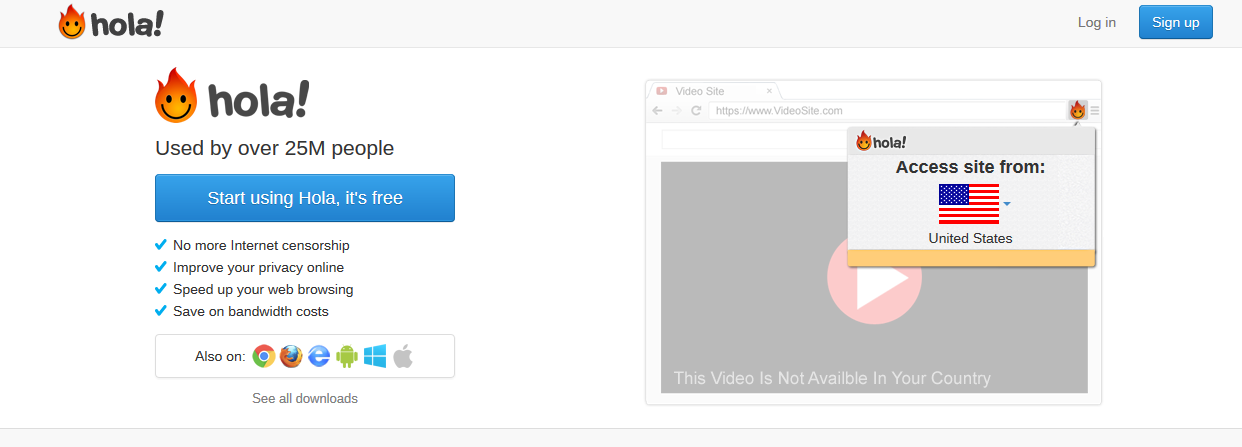Screen dimensions: 1242x447
Task: Expand the country dropdown arrow beside flag
Action: coord(1007,204)
